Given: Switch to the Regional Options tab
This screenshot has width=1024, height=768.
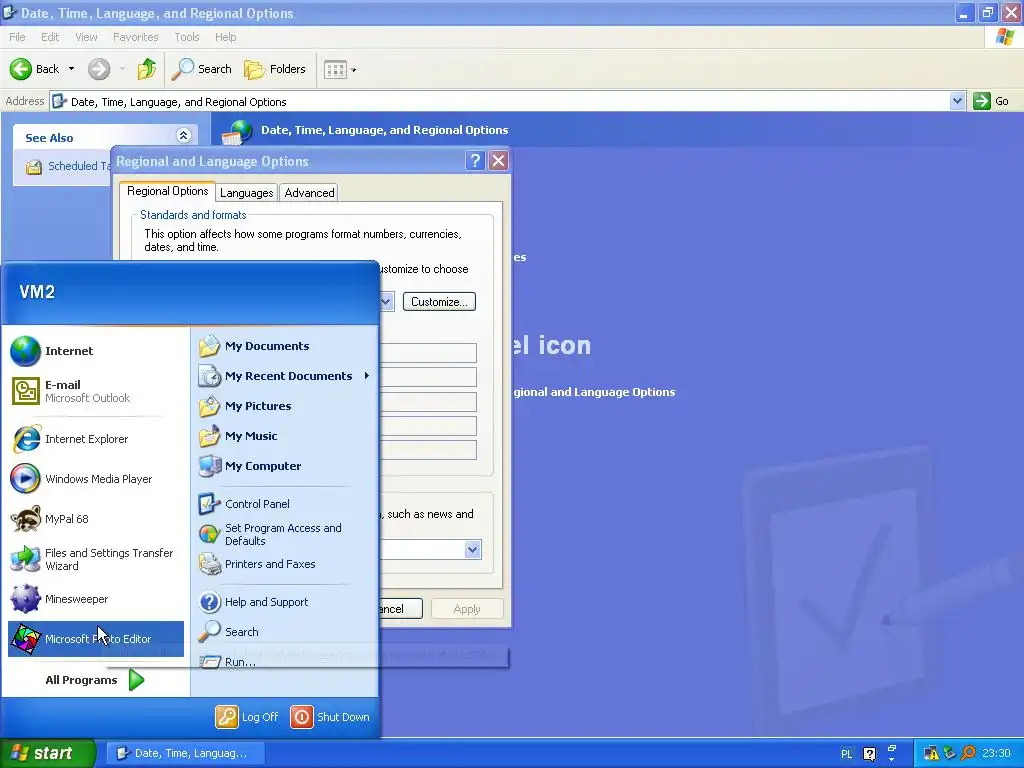Looking at the screenshot, I should click(167, 191).
